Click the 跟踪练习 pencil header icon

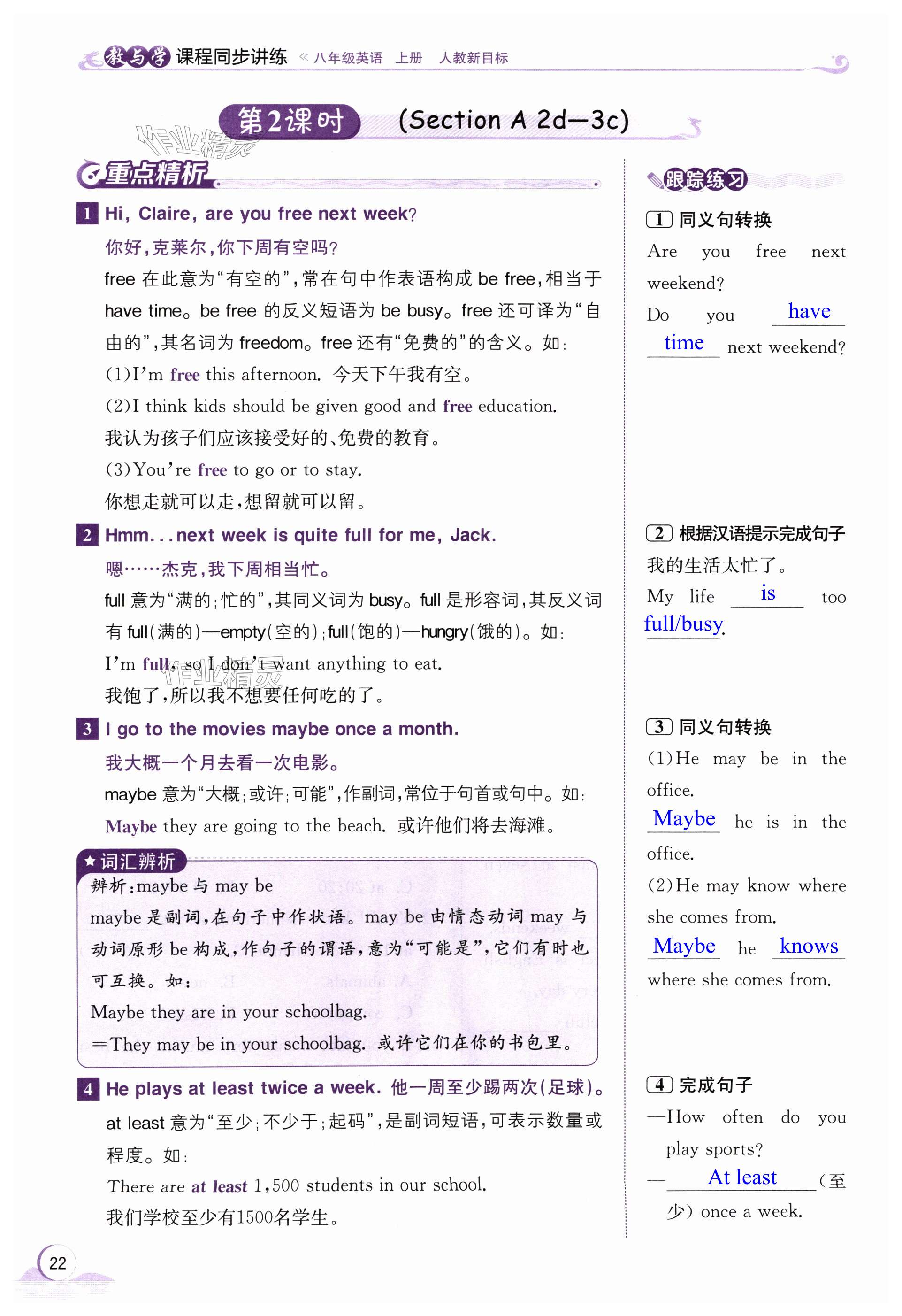[656, 181]
